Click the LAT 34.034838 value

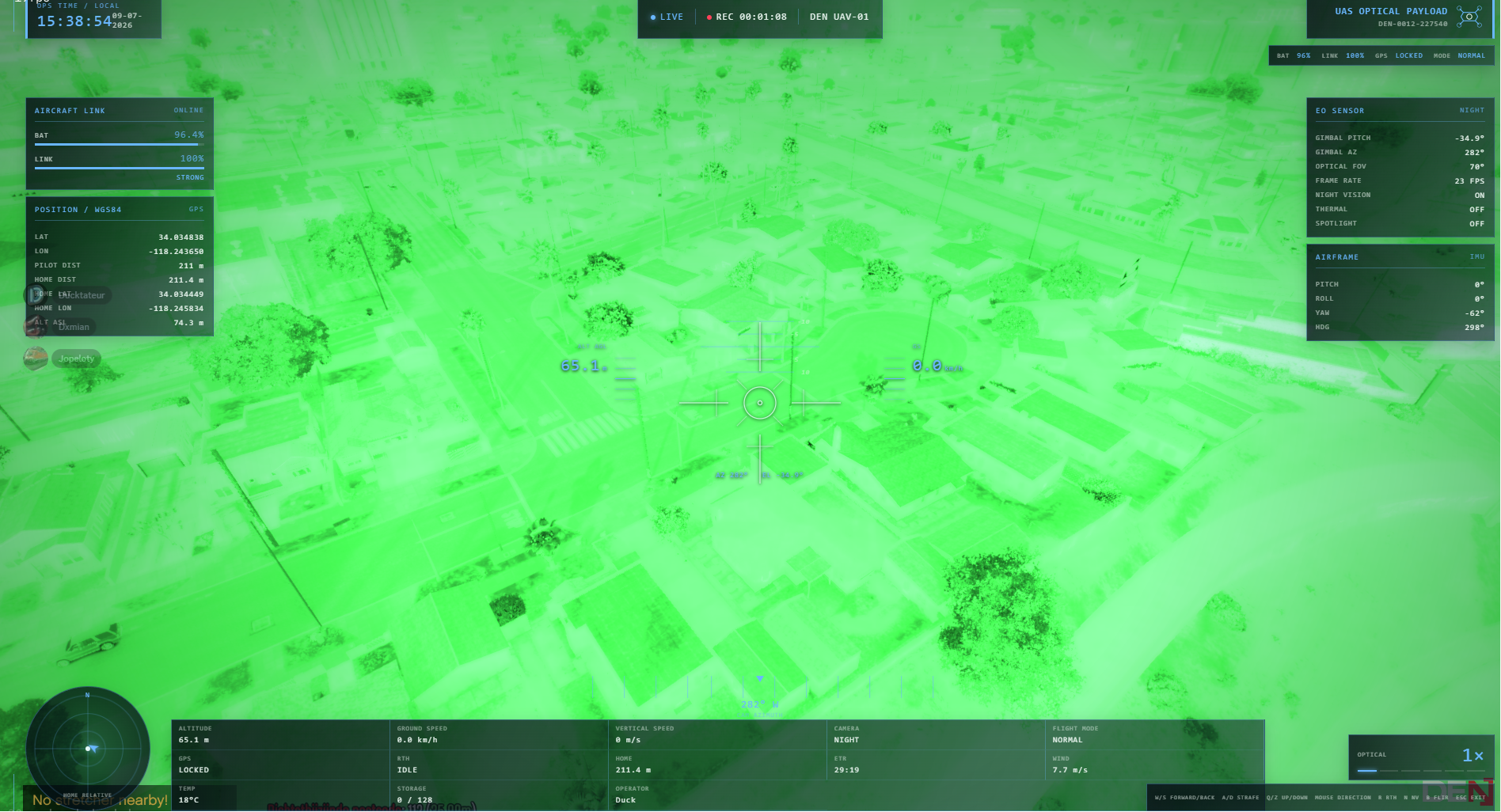click(x=180, y=237)
